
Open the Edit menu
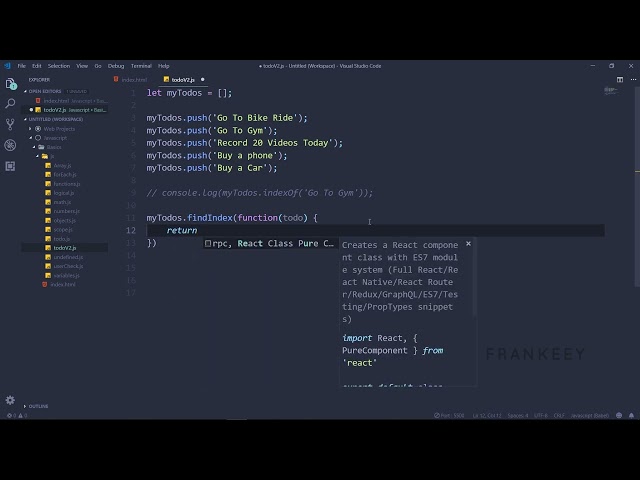pos(37,66)
